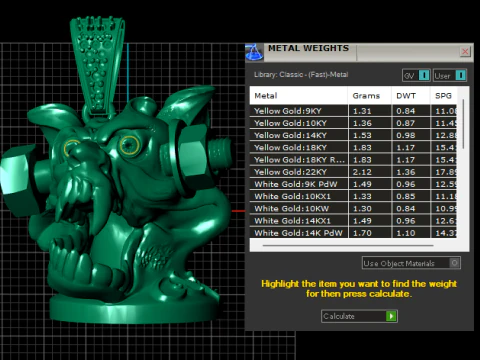The image size is (480, 360).
Task: Sort by the Grams column header
Action: pyautogui.click(x=369, y=96)
